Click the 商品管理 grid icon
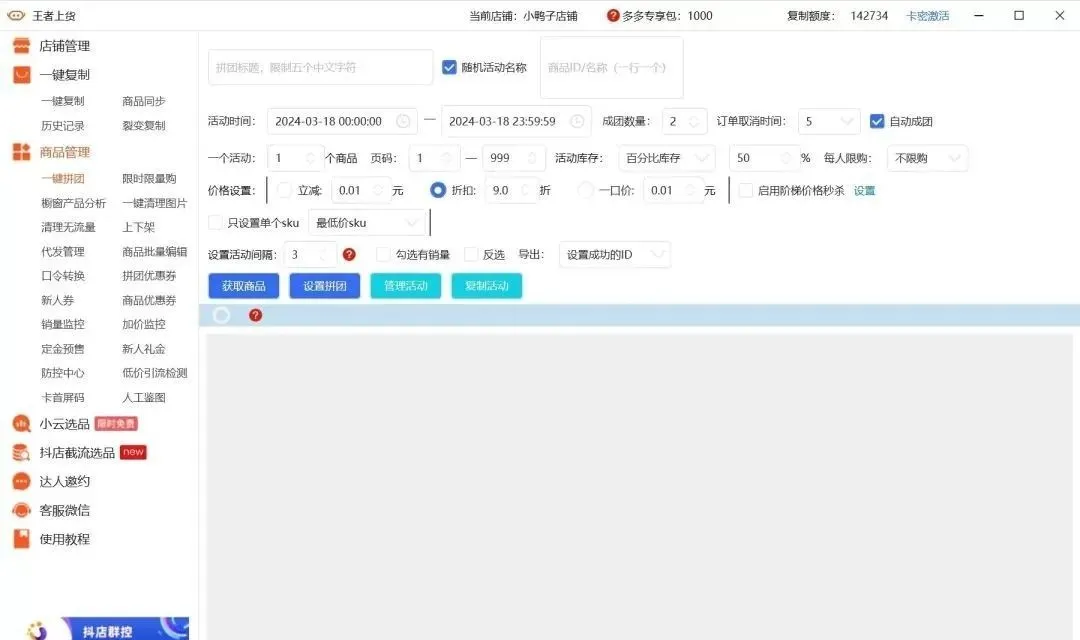Image resolution: width=1080 pixels, height=640 pixels. point(21,152)
